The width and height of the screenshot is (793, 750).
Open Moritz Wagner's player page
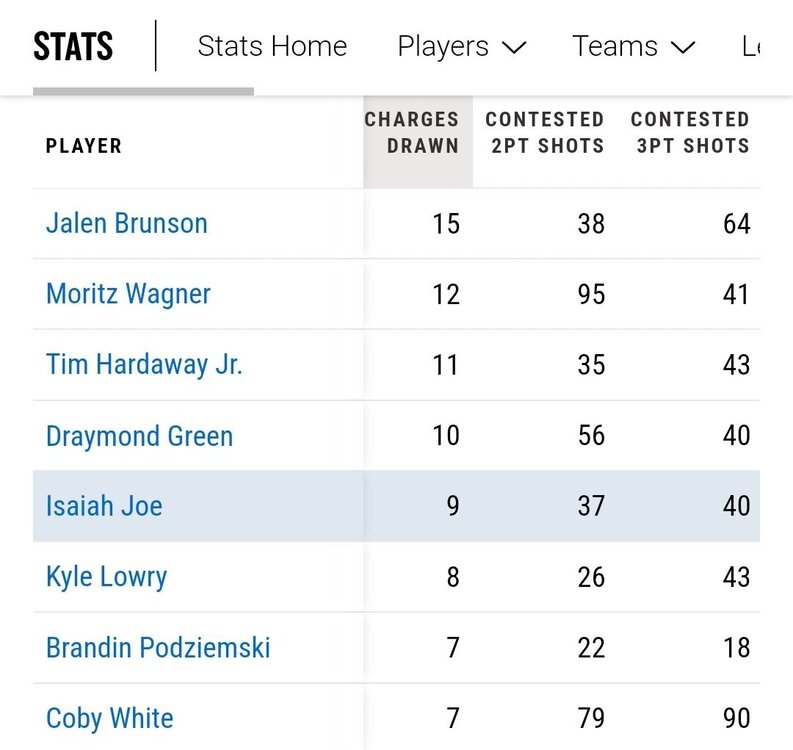pyautogui.click(x=128, y=294)
